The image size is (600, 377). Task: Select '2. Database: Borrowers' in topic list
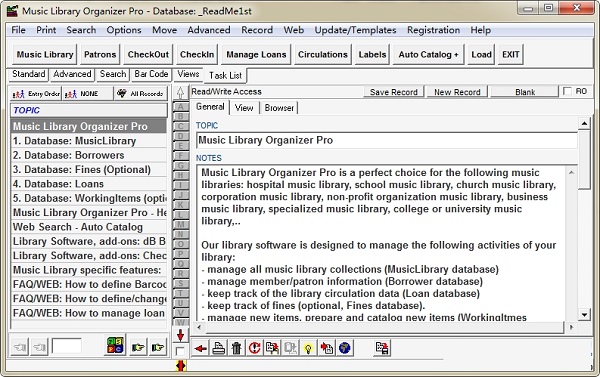pyautogui.click(x=88, y=155)
